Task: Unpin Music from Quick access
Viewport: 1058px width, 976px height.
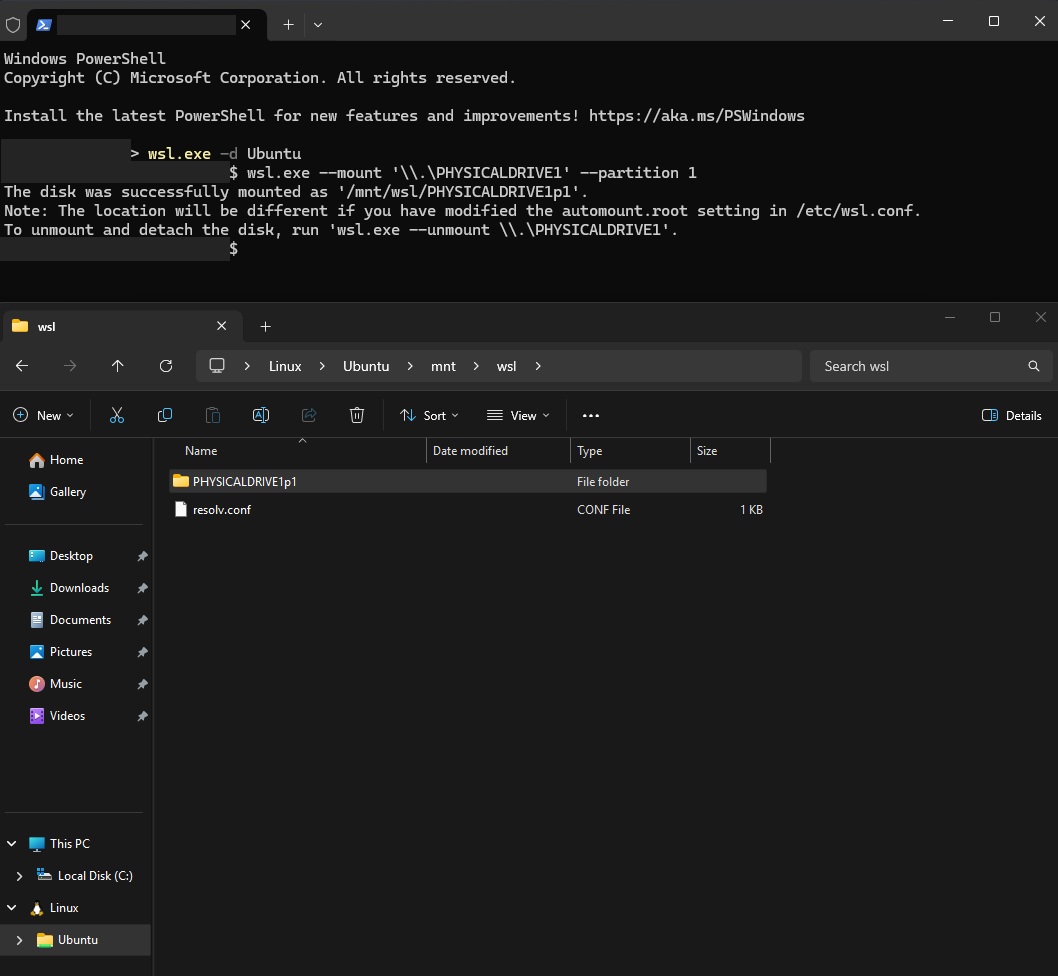Action: click(x=142, y=684)
